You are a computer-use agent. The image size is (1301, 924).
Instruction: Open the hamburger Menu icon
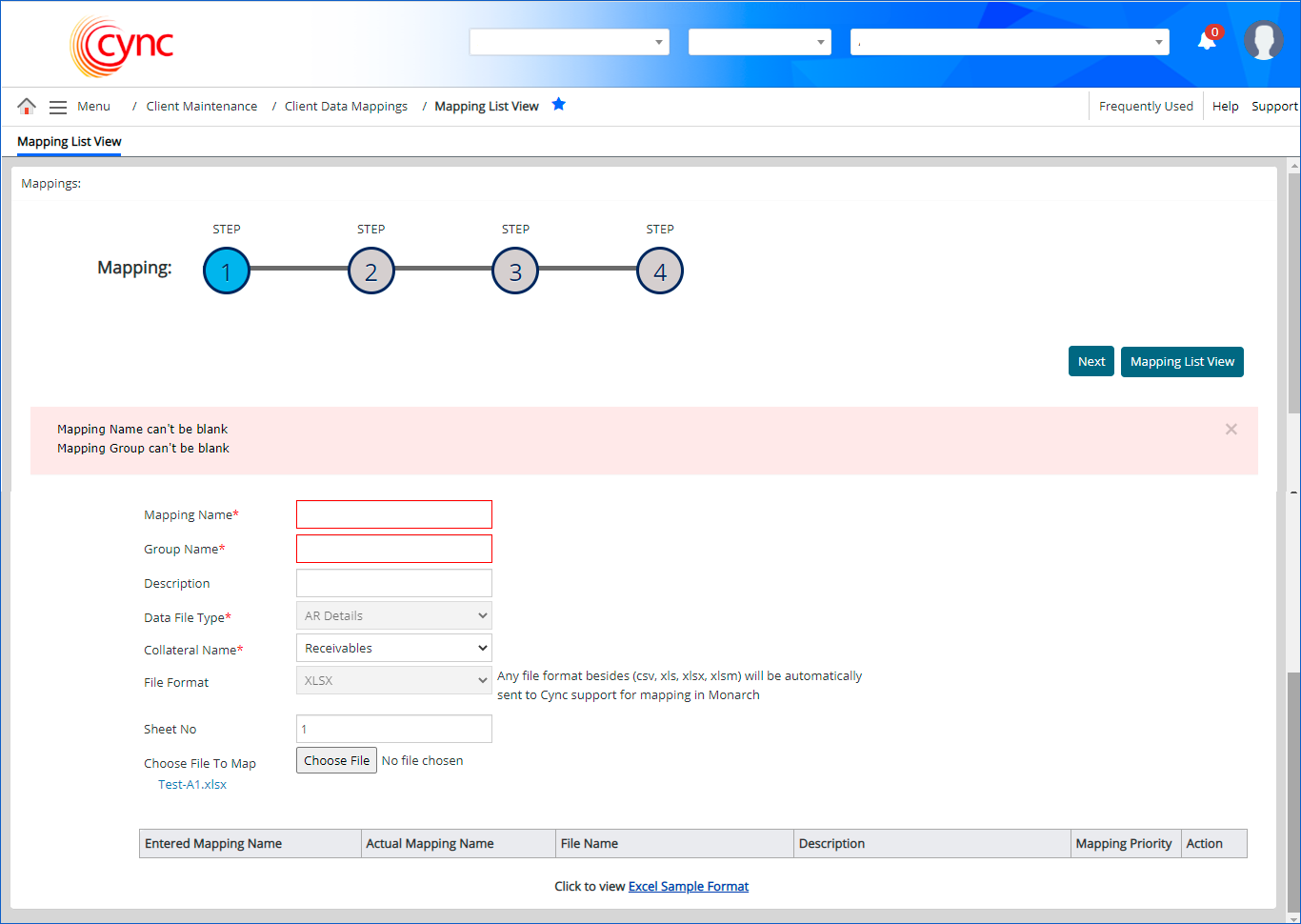[x=58, y=107]
